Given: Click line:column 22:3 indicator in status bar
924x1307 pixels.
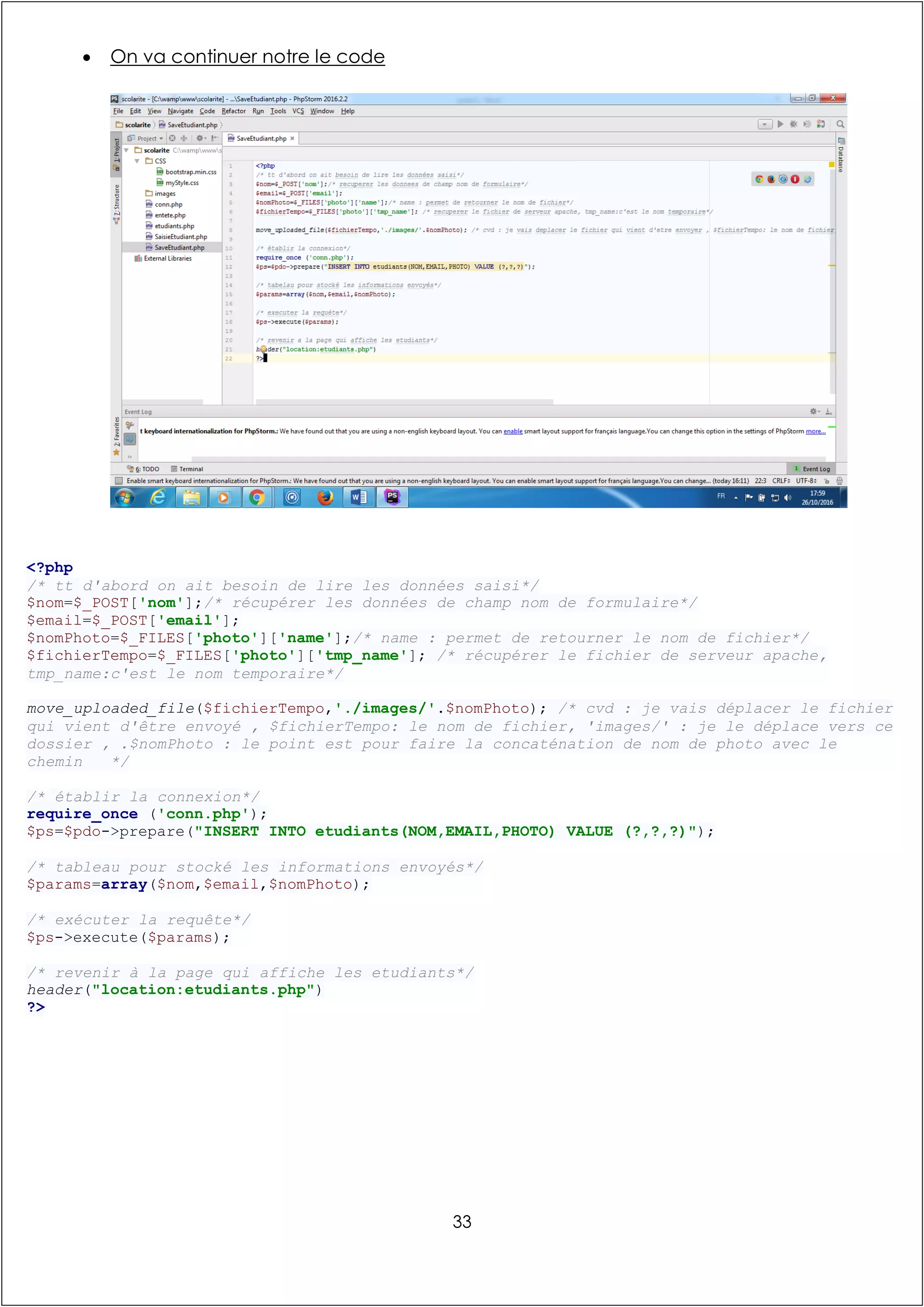Looking at the screenshot, I should point(761,481).
